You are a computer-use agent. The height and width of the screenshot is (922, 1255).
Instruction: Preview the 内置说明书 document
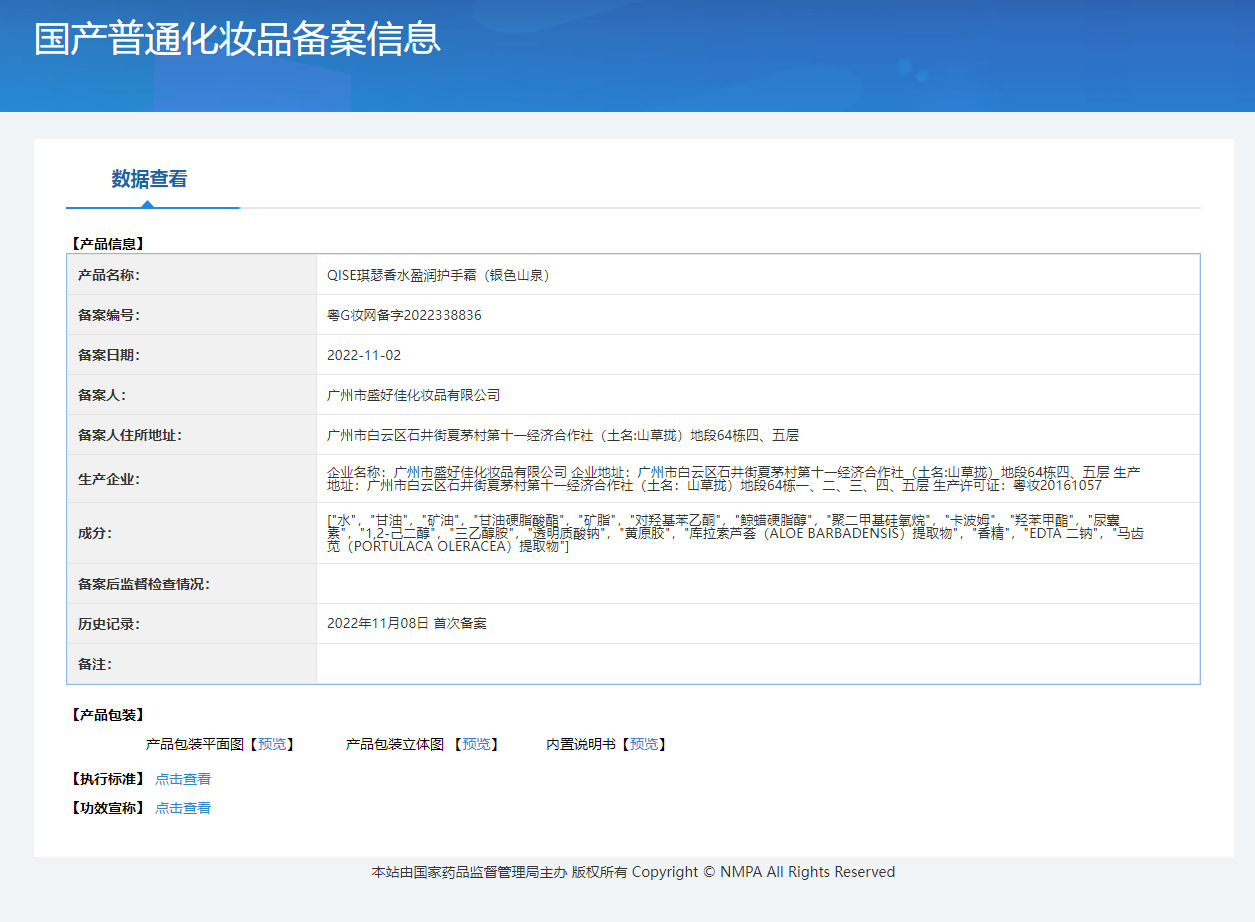tap(644, 744)
